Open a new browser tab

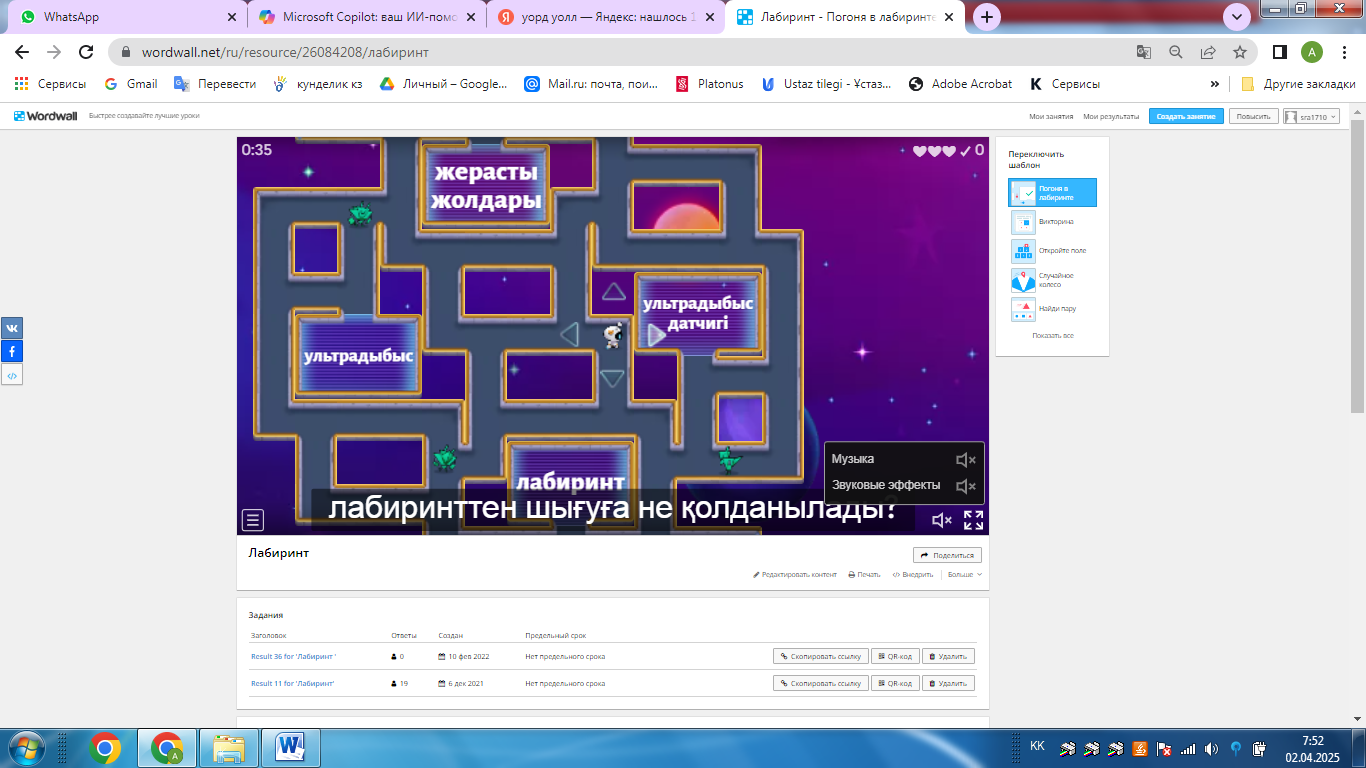click(x=987, y=17)
